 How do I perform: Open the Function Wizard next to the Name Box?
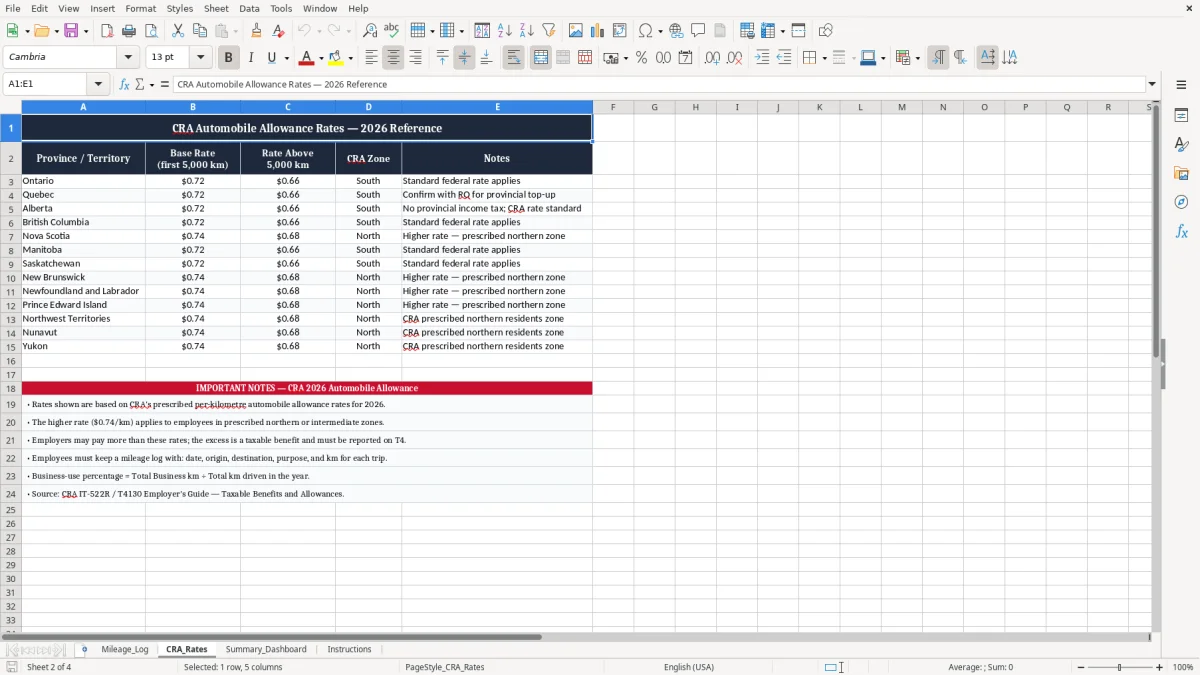pyautogui.click(x=125, y=85)
